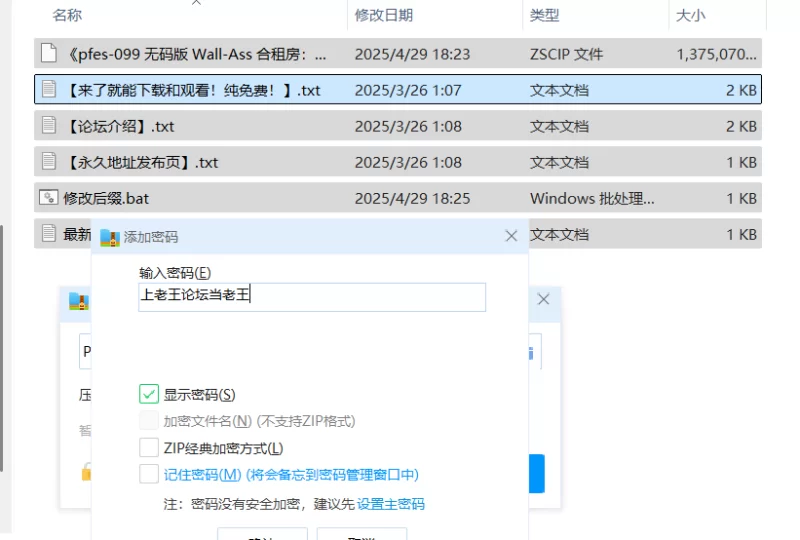Sort by 名称 column header

[67, 15]
